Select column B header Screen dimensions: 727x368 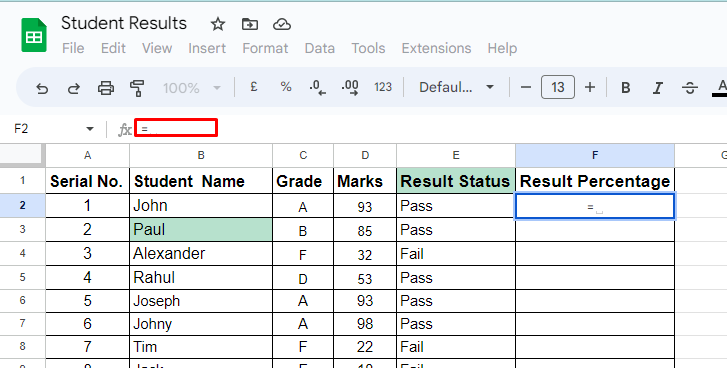[201, 155]
